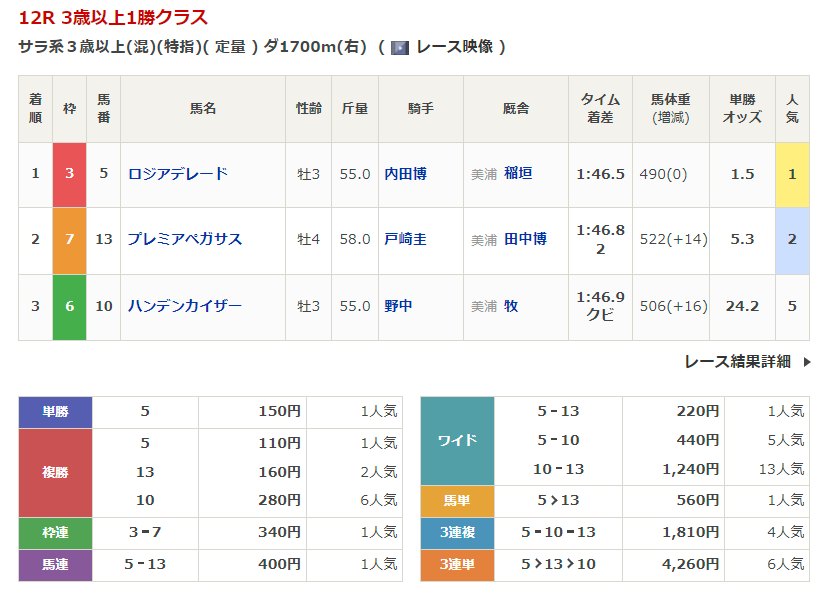The width and height of the screenshot is (830, 592).
Task: Open trainer 稲垣 link
Action: pyautogui.click(x=518, y=174)
